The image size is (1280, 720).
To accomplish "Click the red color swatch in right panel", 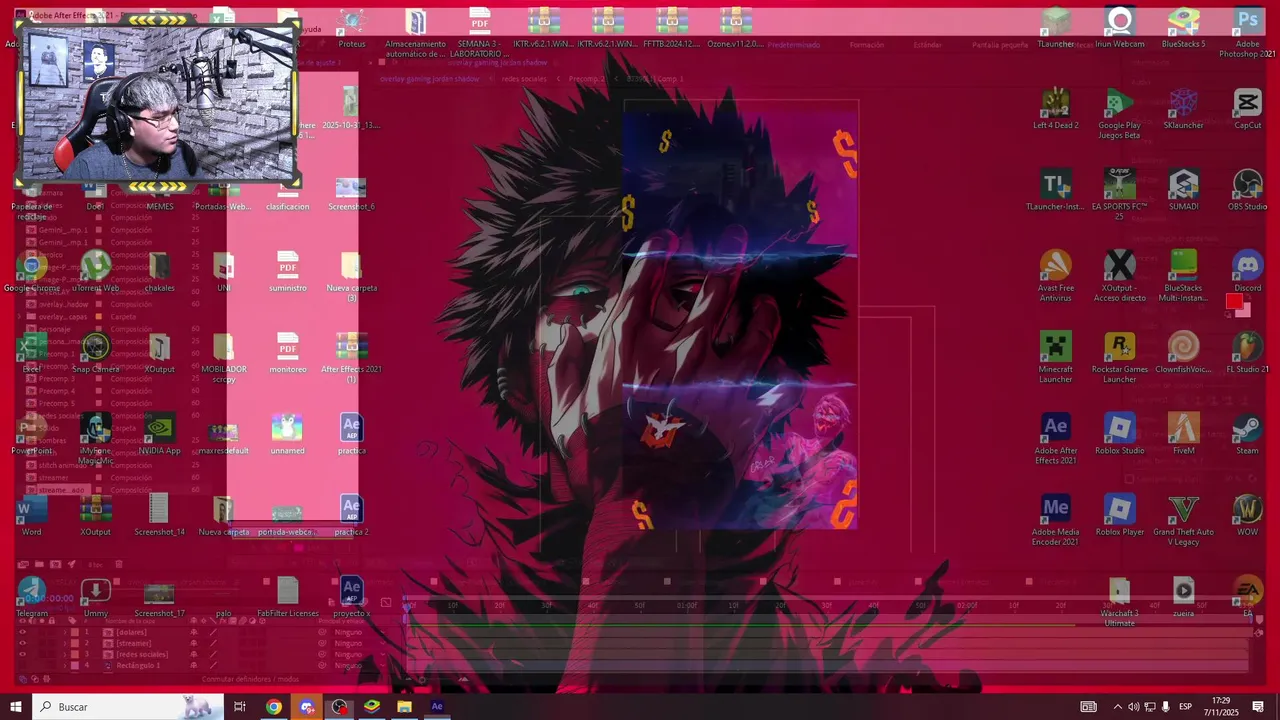I will pos(1234,302).
